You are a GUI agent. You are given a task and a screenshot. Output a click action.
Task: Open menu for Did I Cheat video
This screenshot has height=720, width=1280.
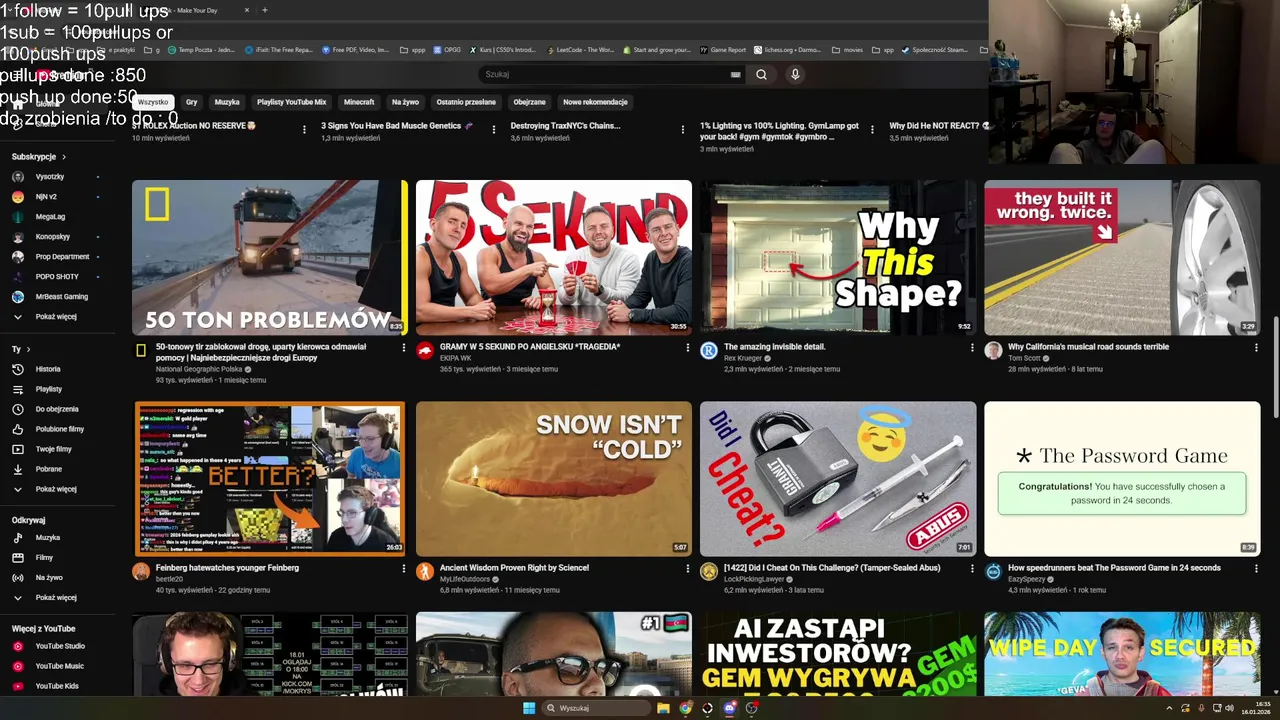[x=972, y=569]
